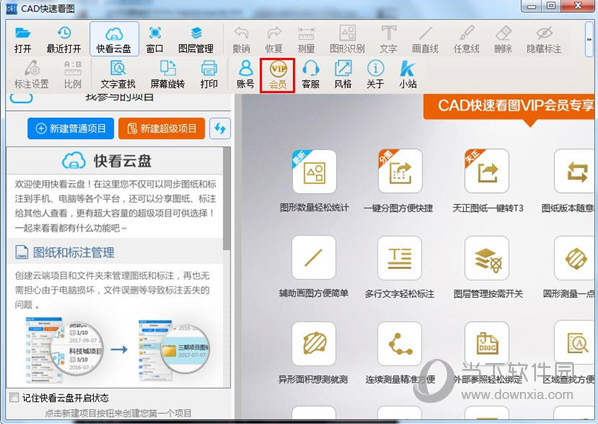Click 屏幕旋转 screen rotate icon
Screen dimensions: 598x424
click(167, 74)
